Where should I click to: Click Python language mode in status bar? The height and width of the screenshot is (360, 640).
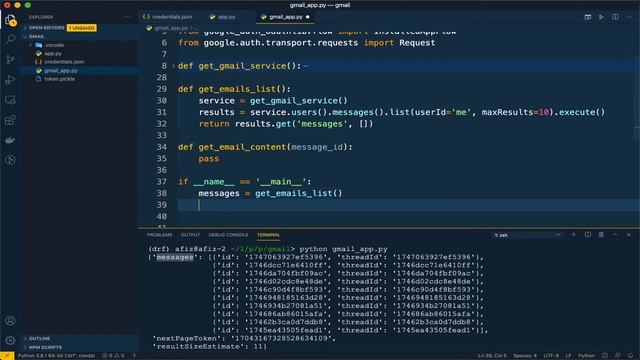tap(587, 356)
